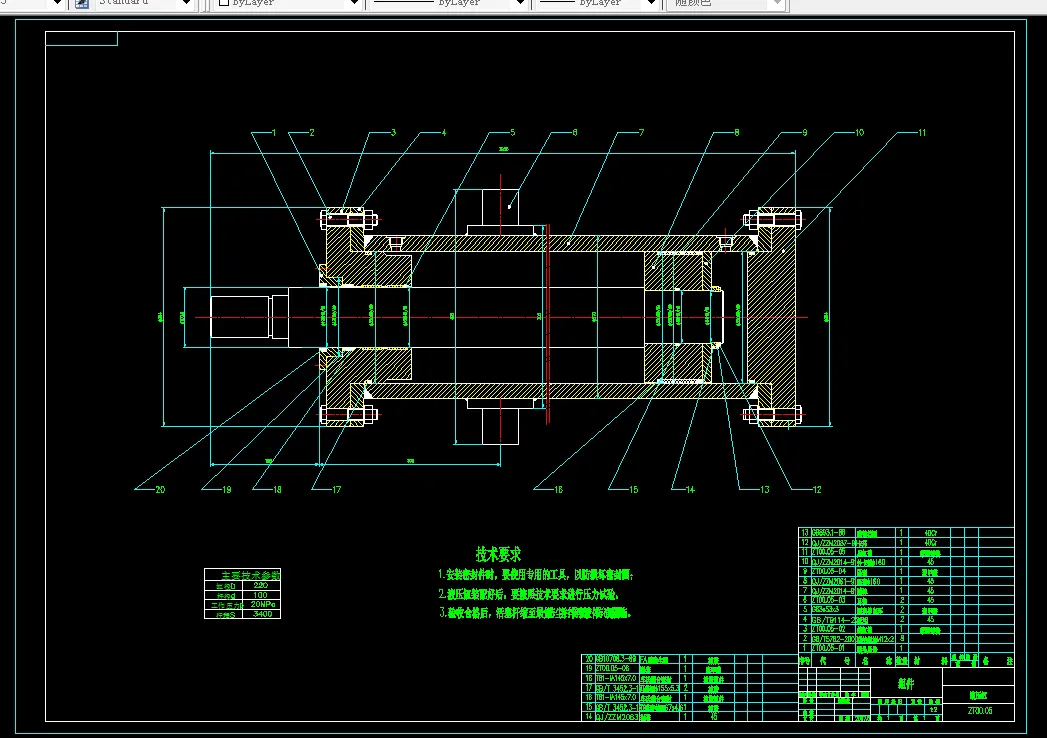The height and width of the screenshot is (738, 1047).
Task: Select part balloon number 16
Action: point(558,490)
